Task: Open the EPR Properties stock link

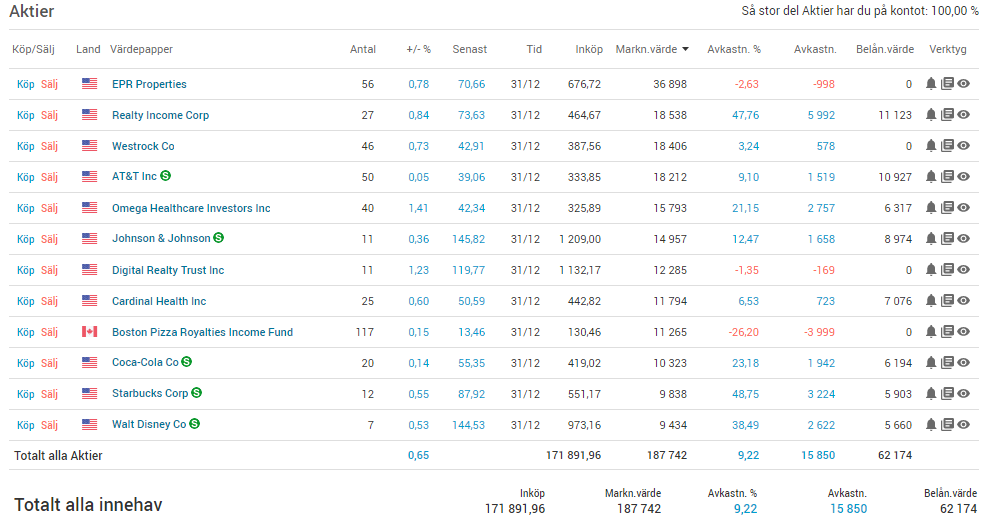Action: 149,84
